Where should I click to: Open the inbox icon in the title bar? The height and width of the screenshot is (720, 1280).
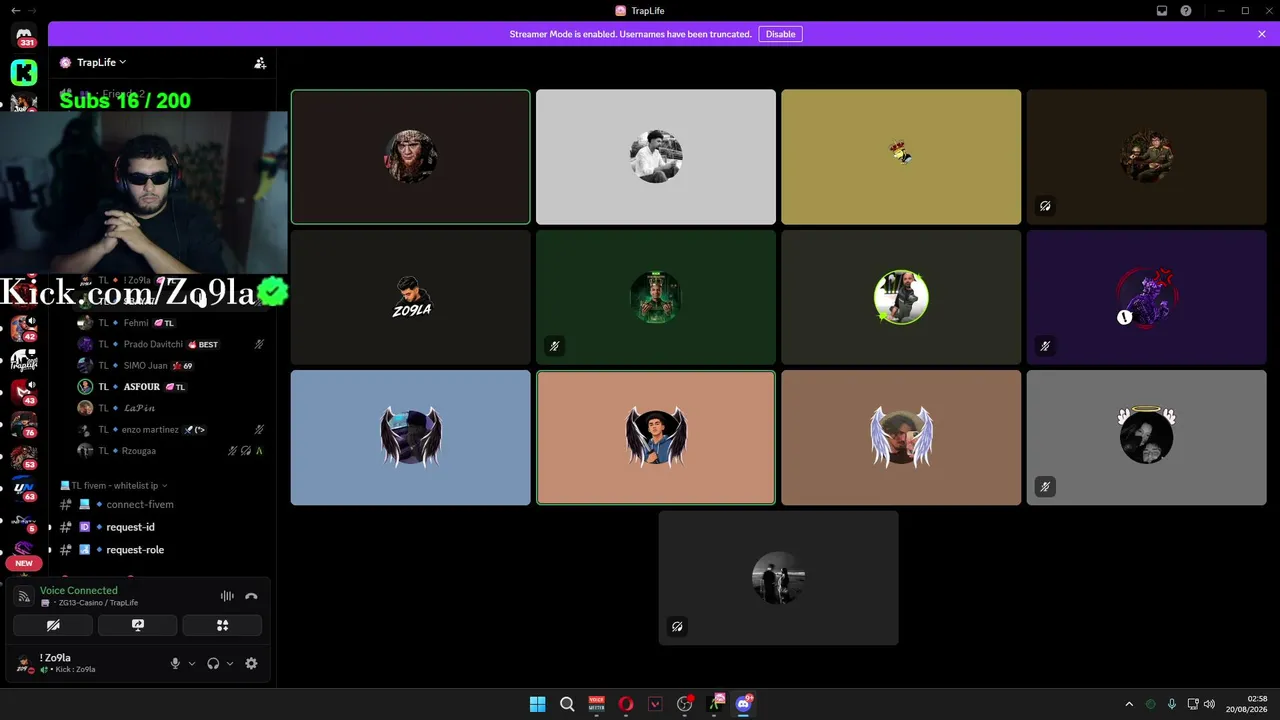[1162, 11]
